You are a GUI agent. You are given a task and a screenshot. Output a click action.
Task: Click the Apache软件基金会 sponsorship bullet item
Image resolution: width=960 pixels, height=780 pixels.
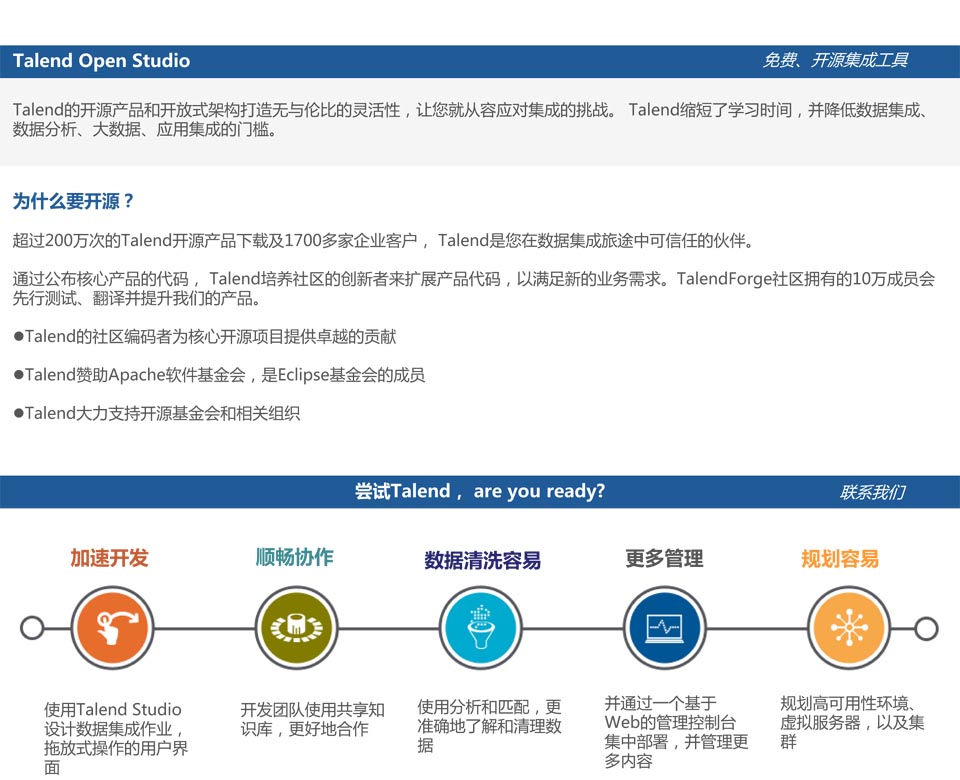[x=220, y=375]
